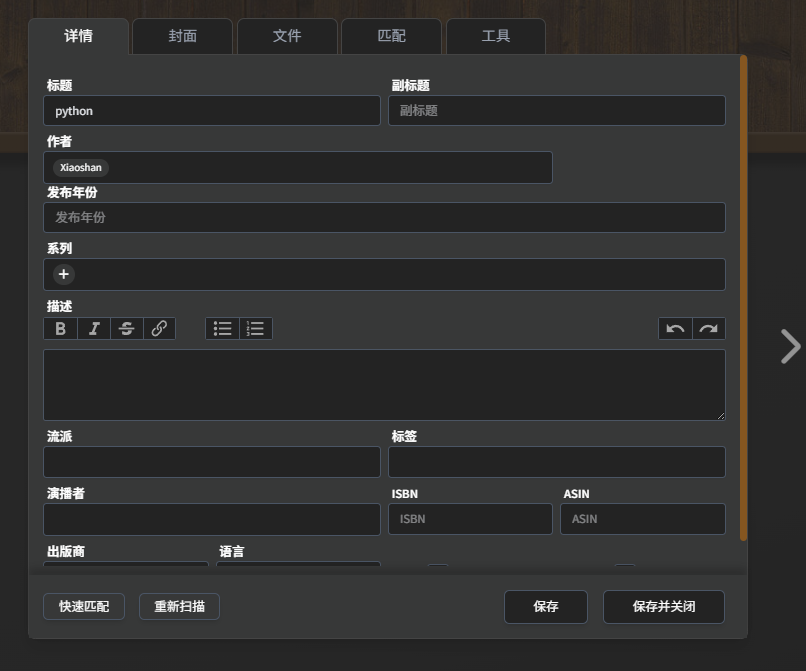Click the strikethrough formatting icon
Viewport: 806px width, 671px height.
point(126,328)
